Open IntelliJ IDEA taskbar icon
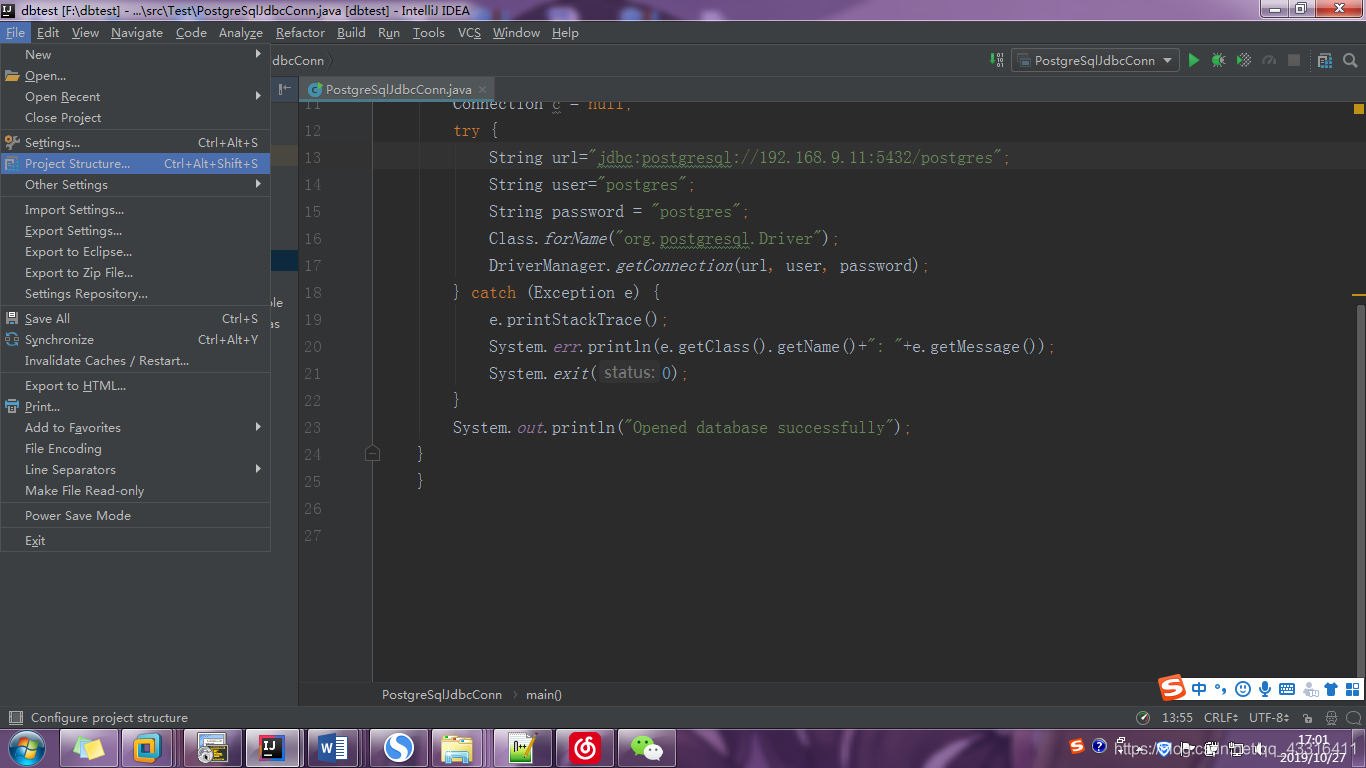Screen dimensions: 1366x768 [273, 748]
